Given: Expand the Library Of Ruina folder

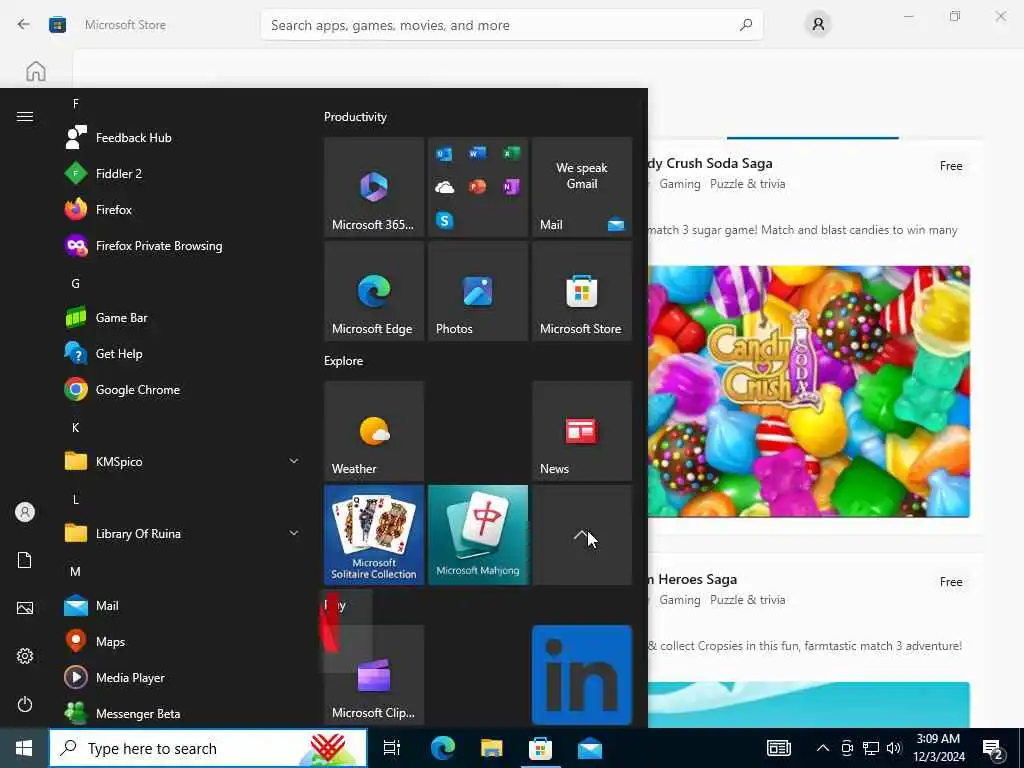Looking at the screenshot, I should [183, 534].
